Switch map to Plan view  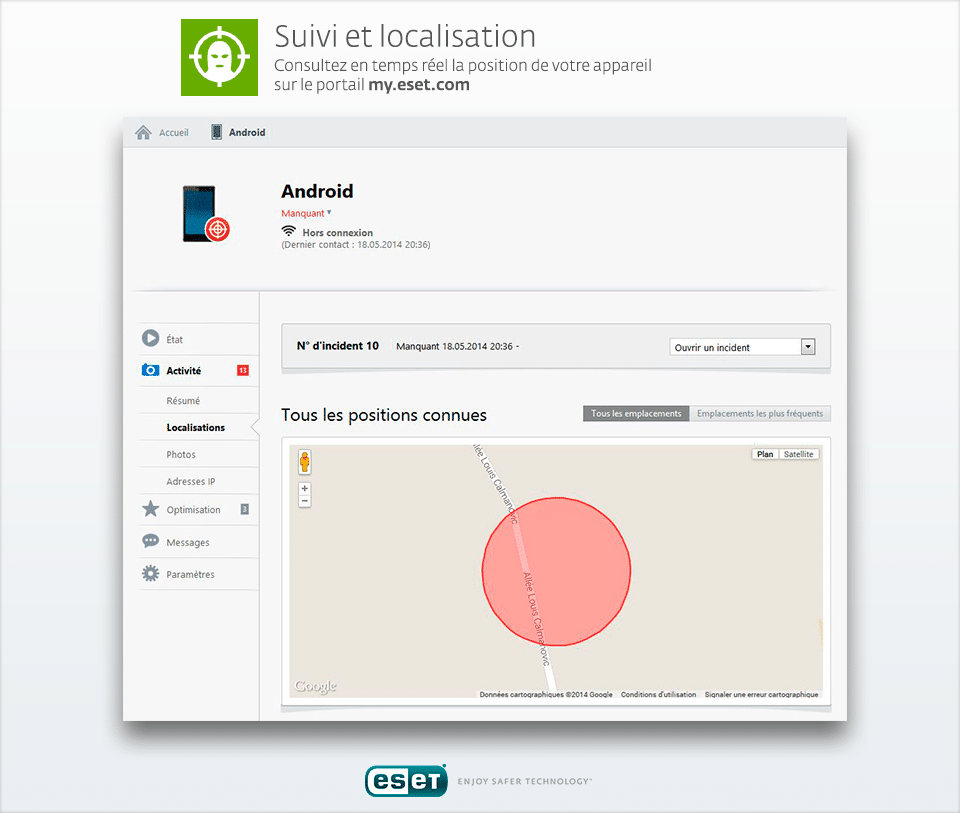click(765, 454)
